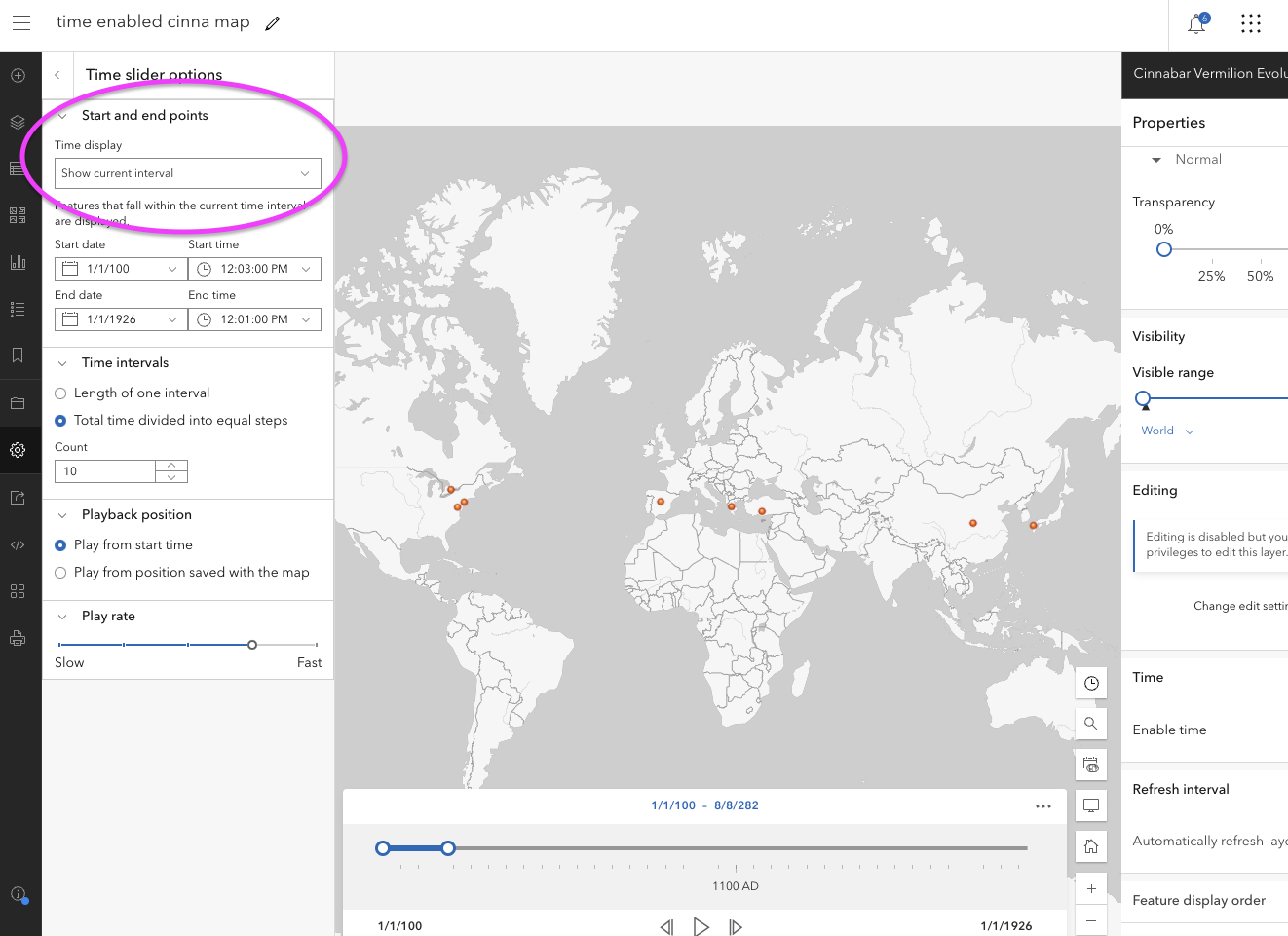Open the Layers panel
The image size is (1288, 936).
18,122
